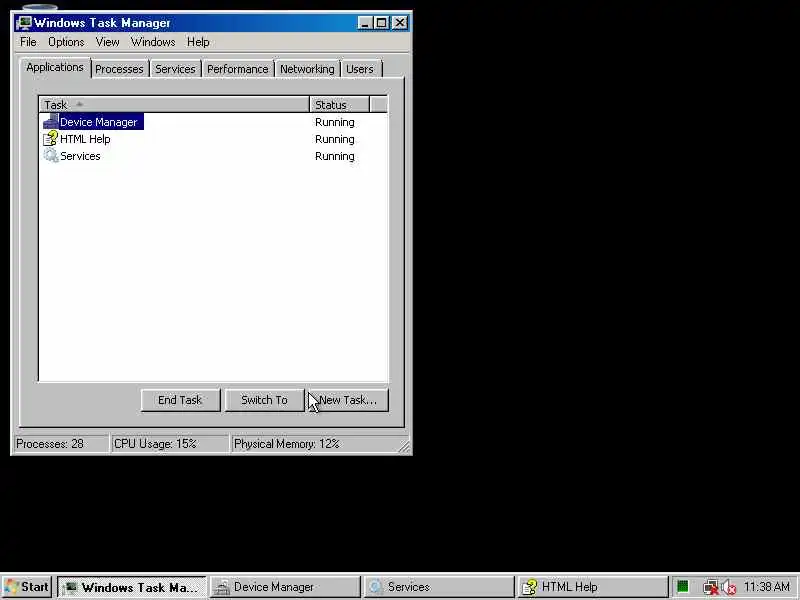Click the window resize grip corner
Screen dimensions: 800x600
404,446
